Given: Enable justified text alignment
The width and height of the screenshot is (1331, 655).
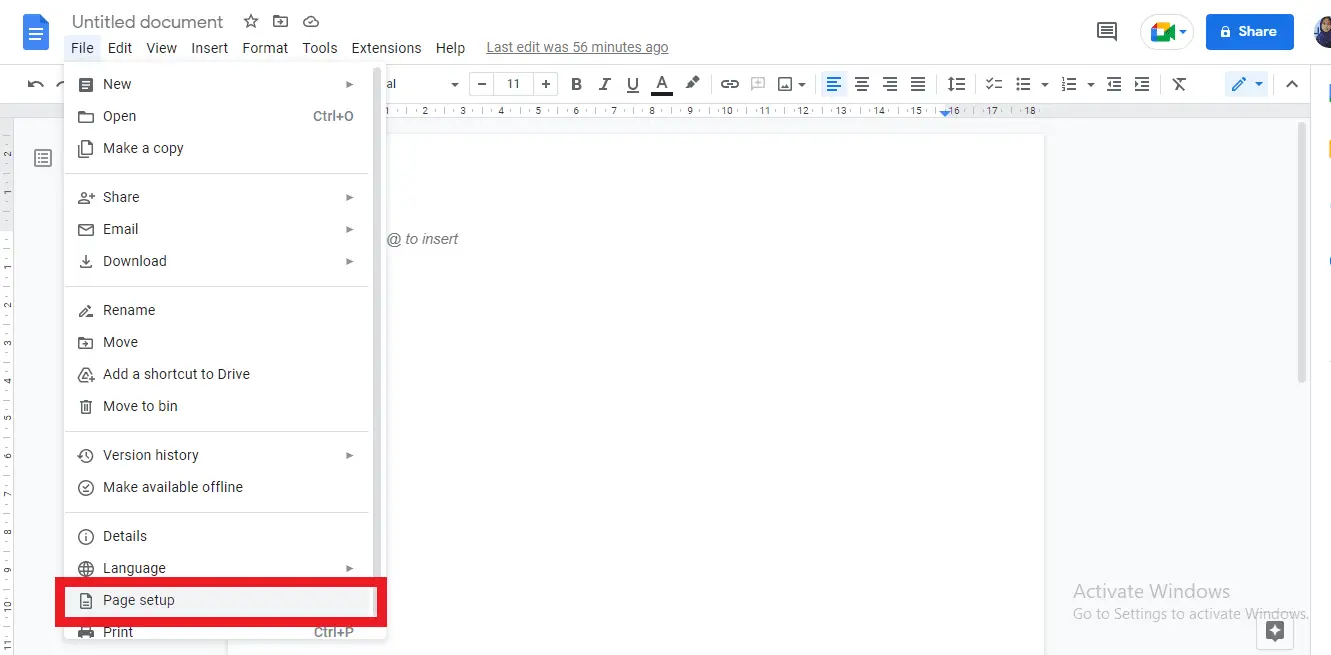Looking at the screenshot, I should tap(918, 84).
